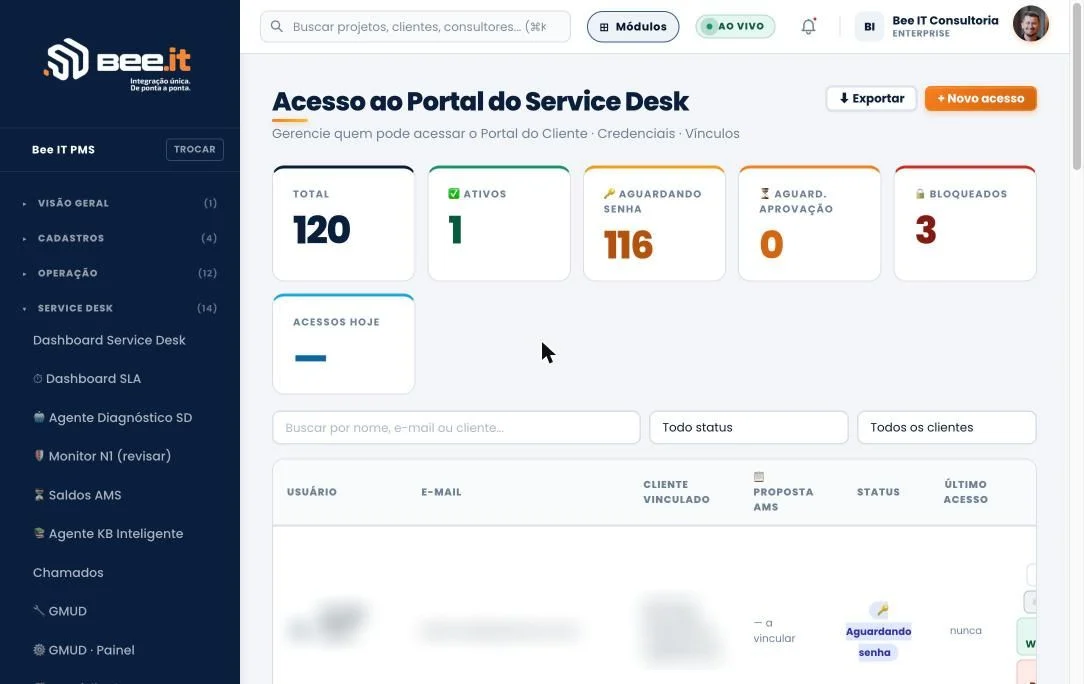Select the Bloqueados 3 card
Image resolution: width=1084 pixels, height=684 pixels.
click(965, 223)
